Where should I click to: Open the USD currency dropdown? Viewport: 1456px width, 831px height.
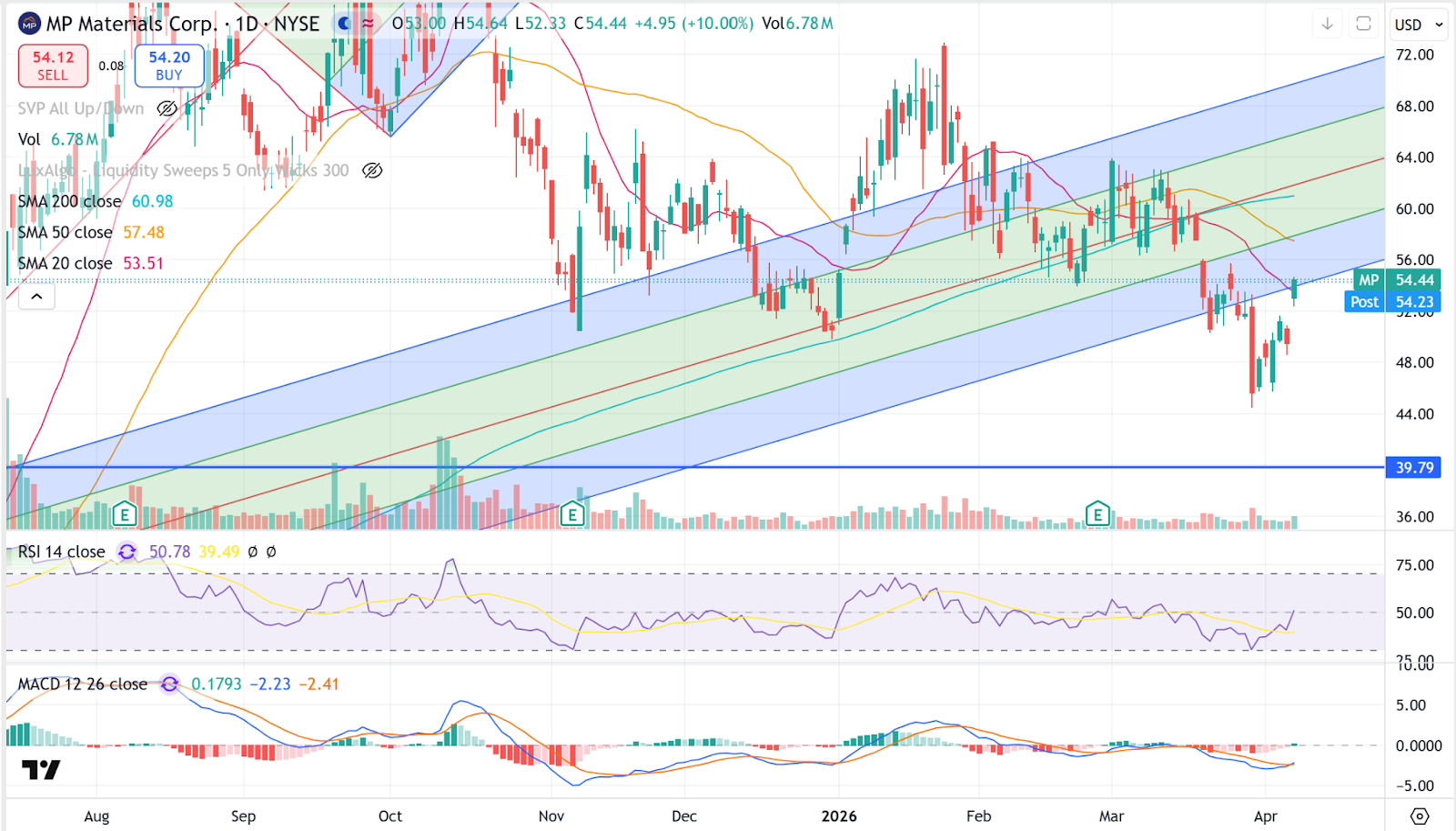[x=1419, y=25]
